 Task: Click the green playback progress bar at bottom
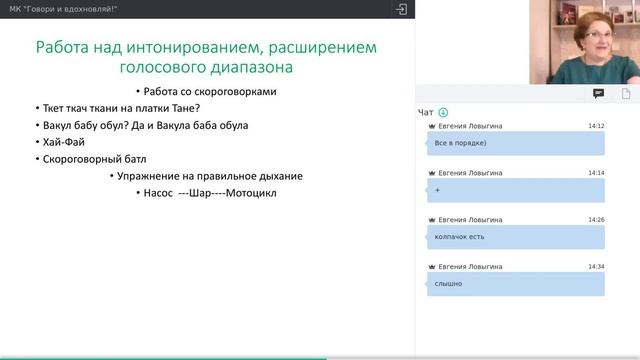163,358
